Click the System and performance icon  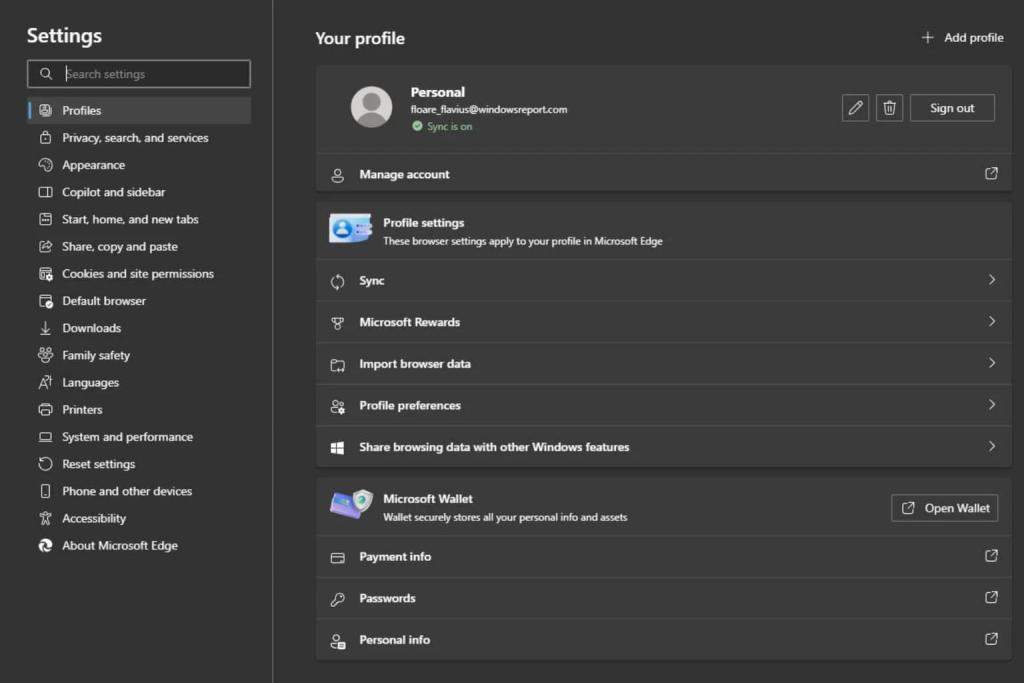(46, 437)
